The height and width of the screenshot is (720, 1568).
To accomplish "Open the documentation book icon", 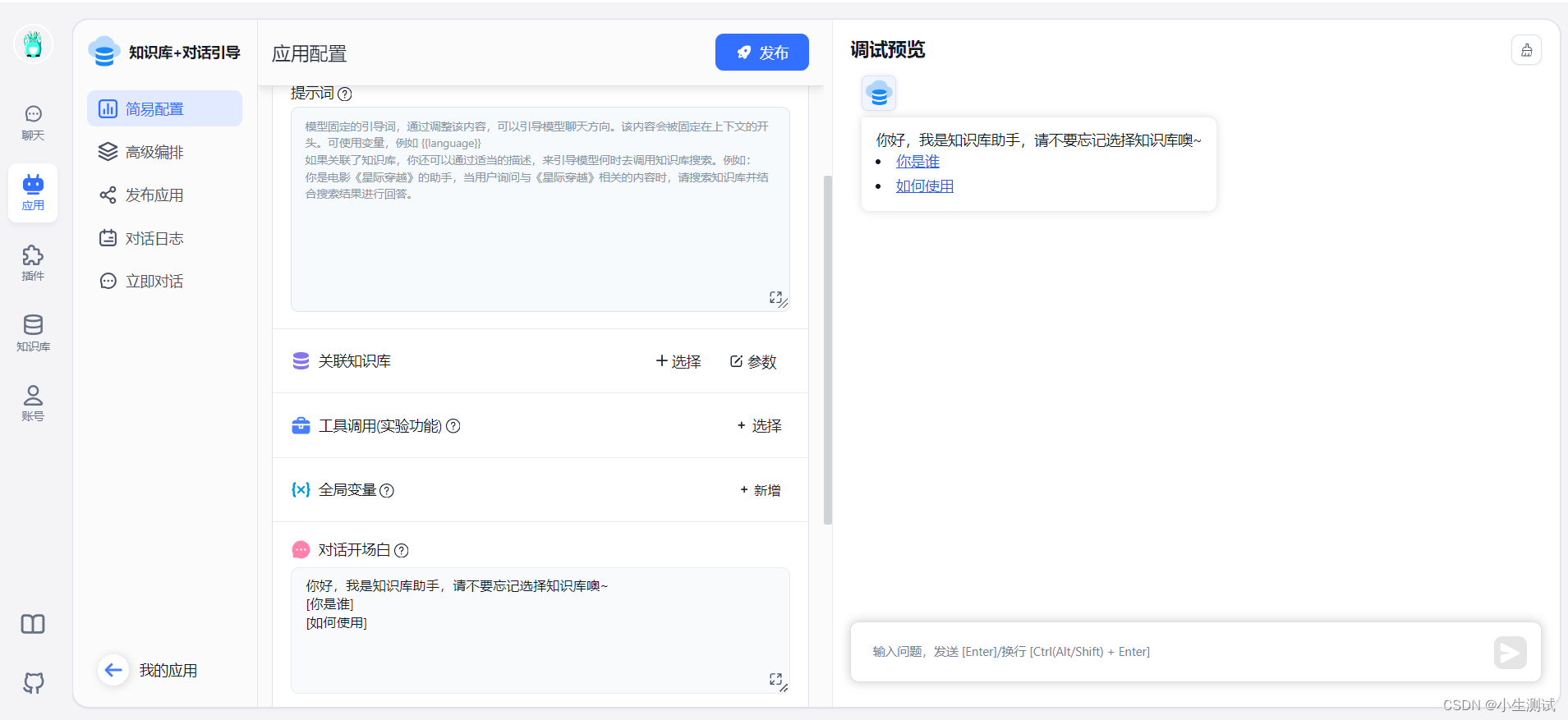I will 33,624.
